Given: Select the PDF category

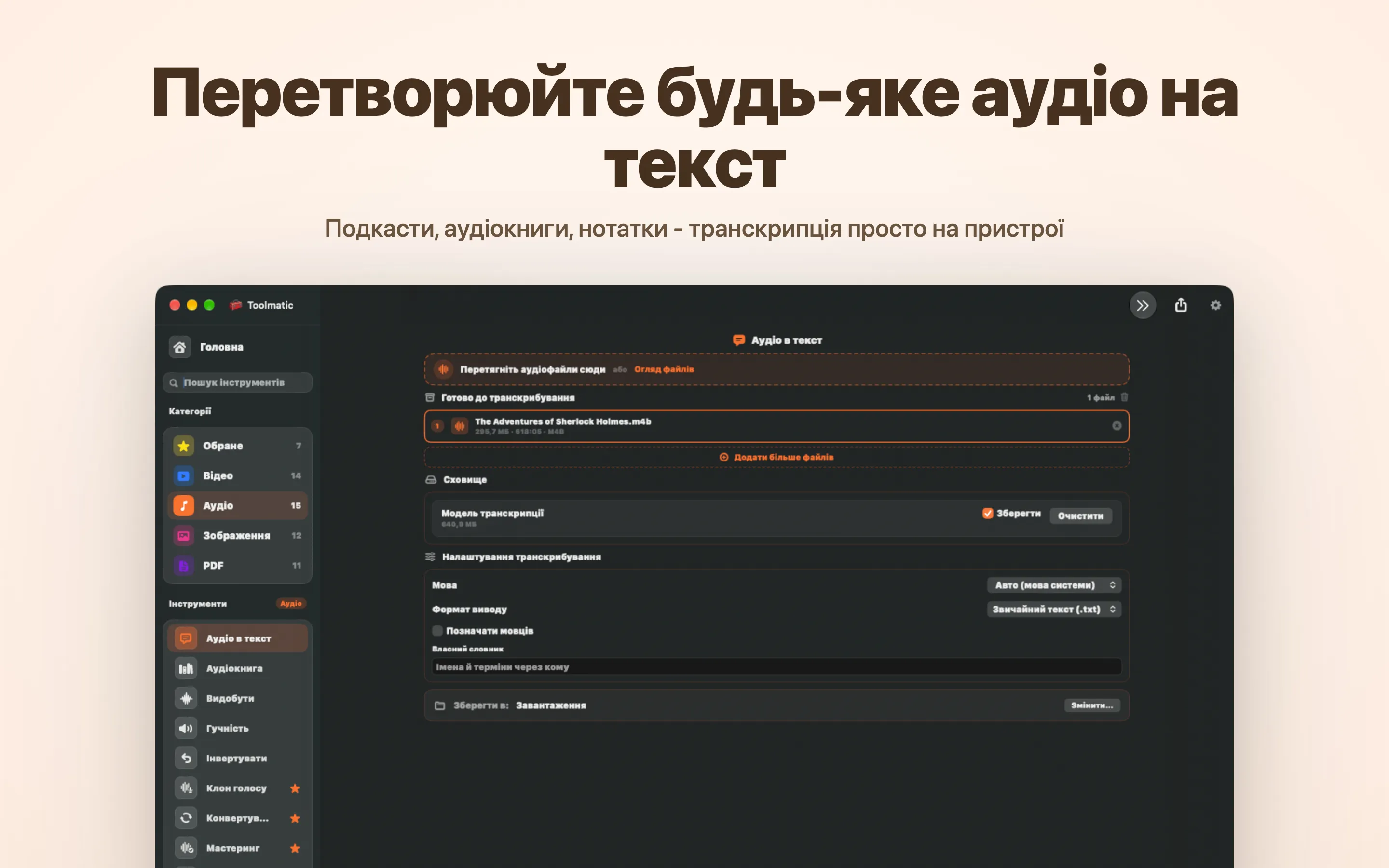Looking at the screenshot, I should tap(238, 566).
